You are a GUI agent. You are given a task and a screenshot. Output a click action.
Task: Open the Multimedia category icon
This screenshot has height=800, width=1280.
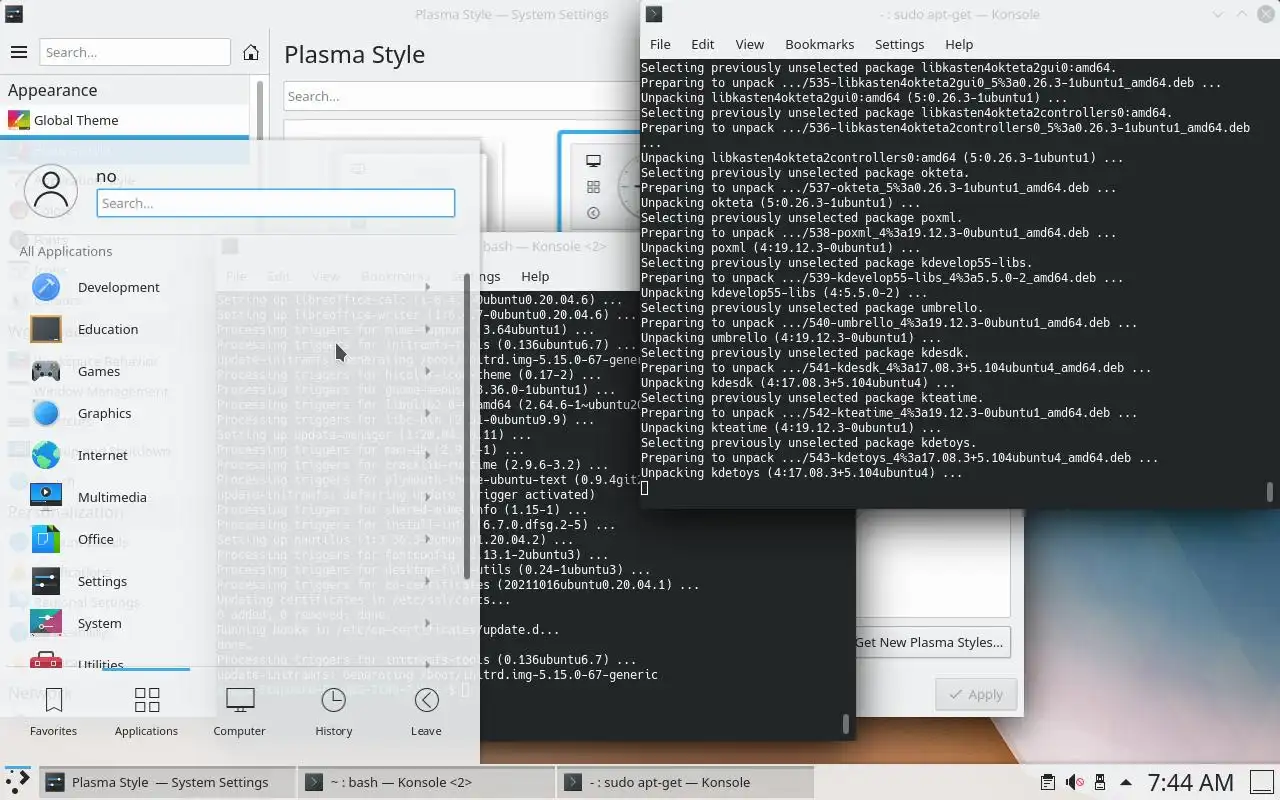coord(46,497)
